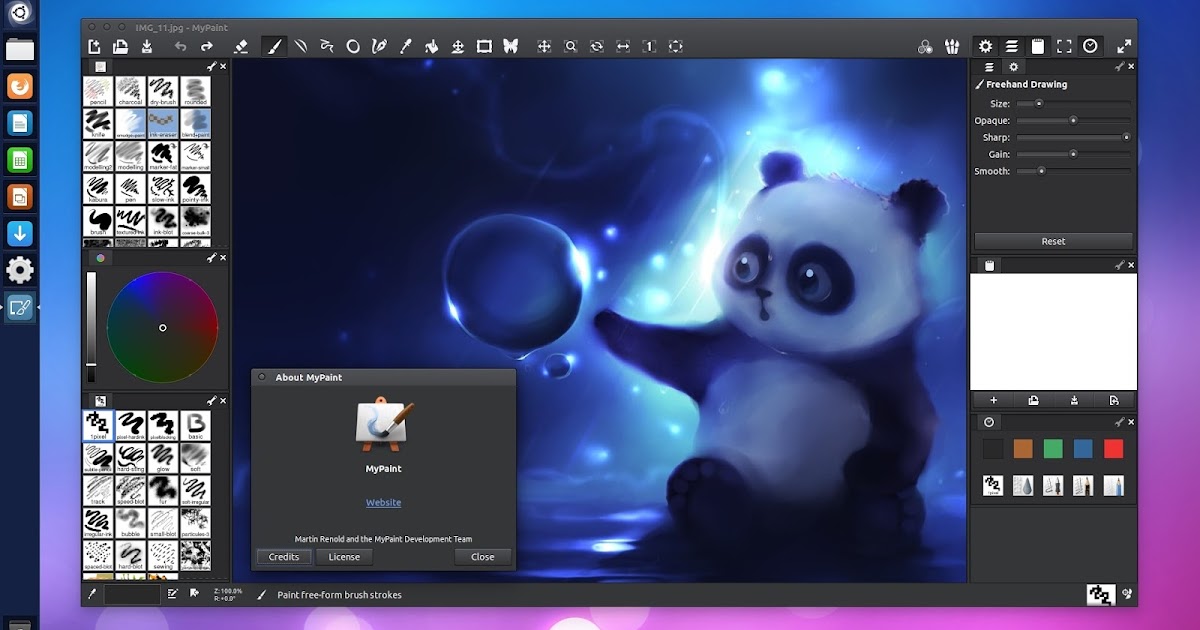Pin the Freehand Drawing panel
This screenshot has width=1200, height=630.
(x=1121, y=66)
